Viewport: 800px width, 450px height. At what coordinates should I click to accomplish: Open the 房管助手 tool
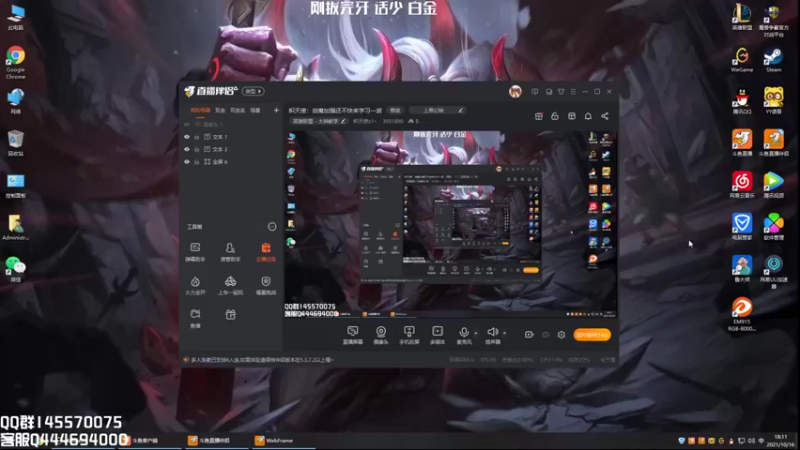pyautogui.click(x=230, y=252)
